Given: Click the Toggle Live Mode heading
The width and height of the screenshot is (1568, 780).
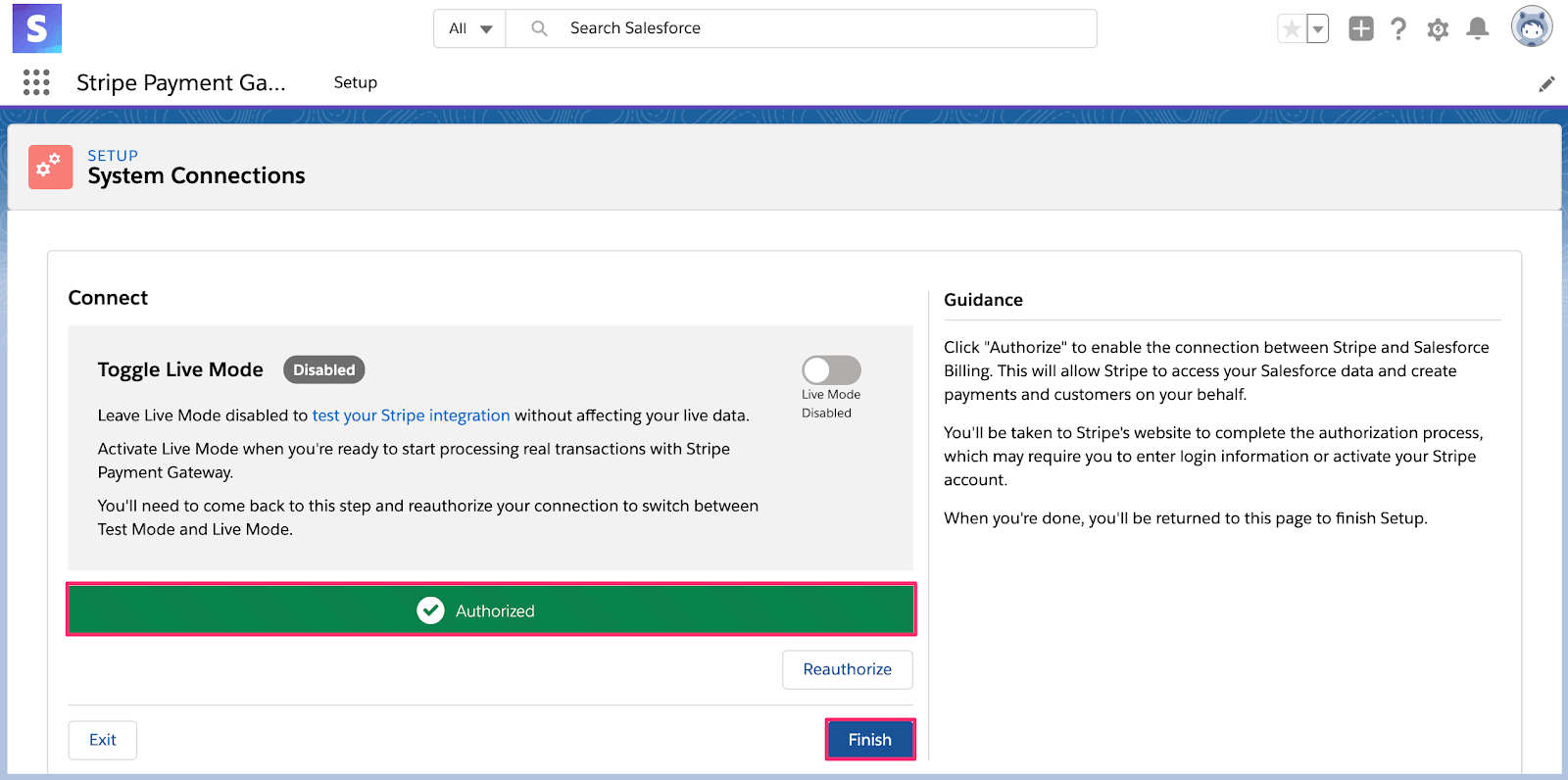Looking at the screenshot, I should (180, 369).
